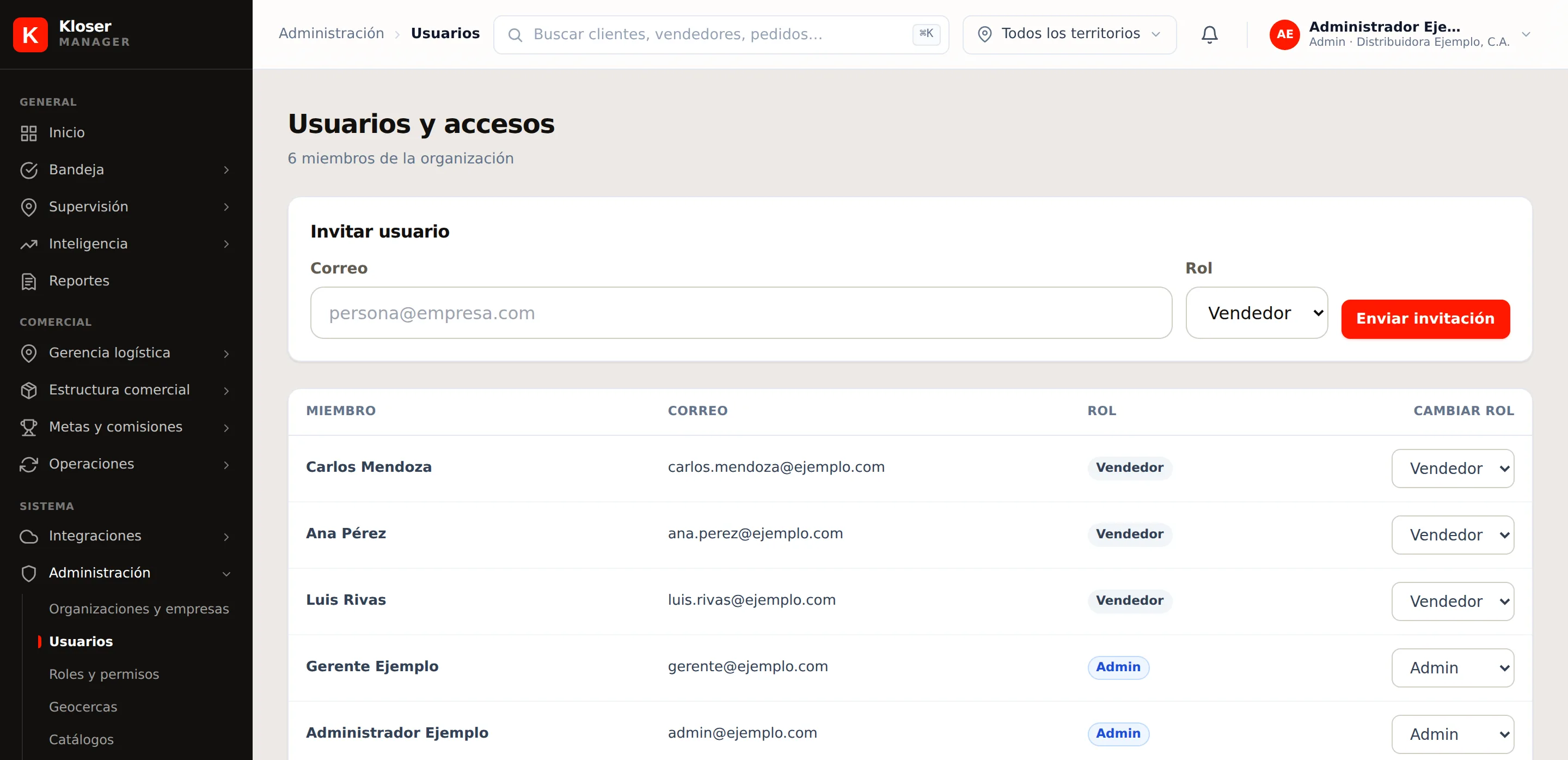This screenshot has height=760, width=1568.
Task: Open Catálogos submenu item
Action: pos(81,739)
